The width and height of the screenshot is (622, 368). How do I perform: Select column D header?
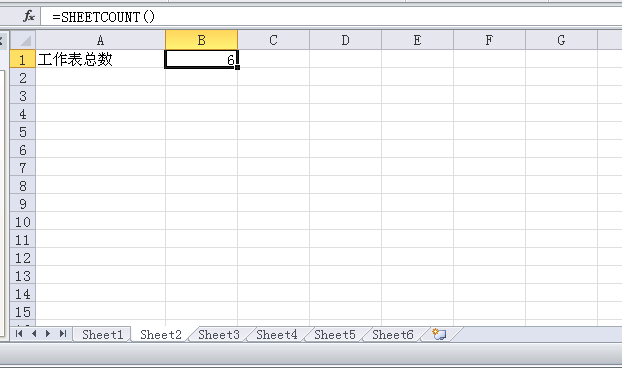point(346,40)
